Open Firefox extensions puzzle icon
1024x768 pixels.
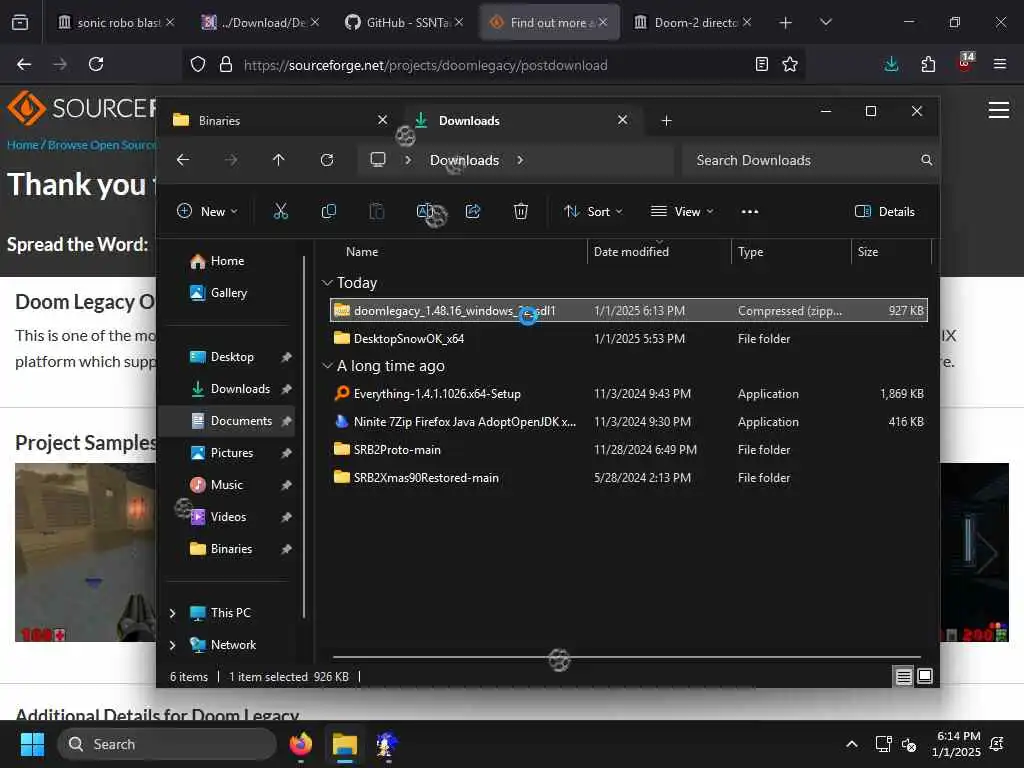point(928,64)
